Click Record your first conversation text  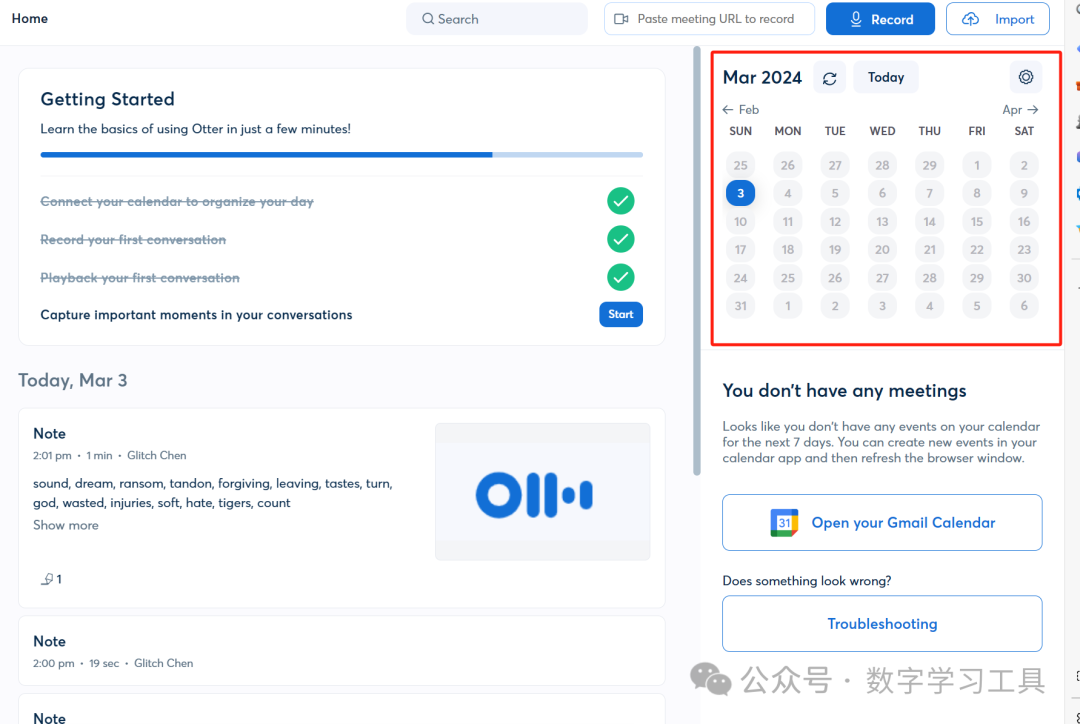click(133, 240)
